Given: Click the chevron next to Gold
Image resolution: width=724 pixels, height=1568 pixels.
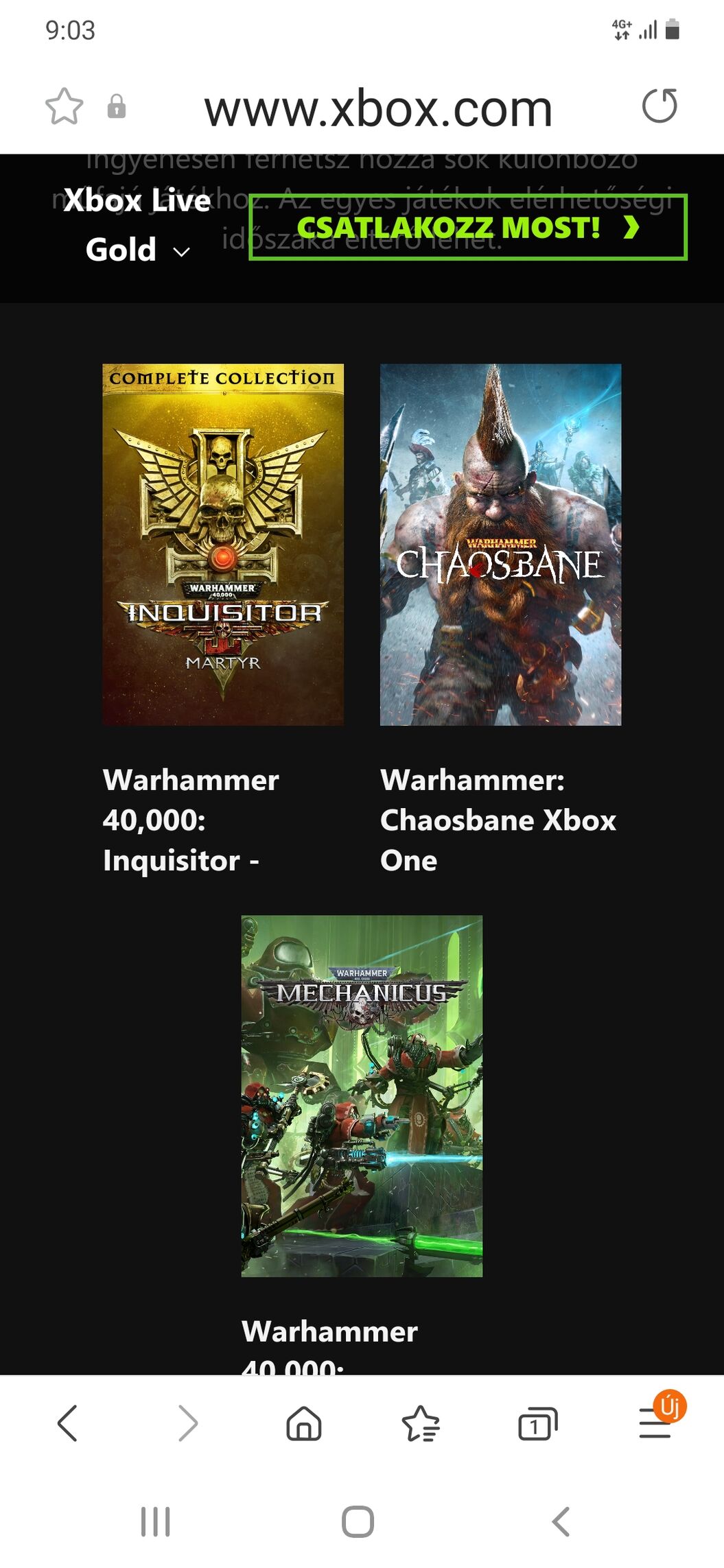Looking at the screenshot, I should 181,252.
